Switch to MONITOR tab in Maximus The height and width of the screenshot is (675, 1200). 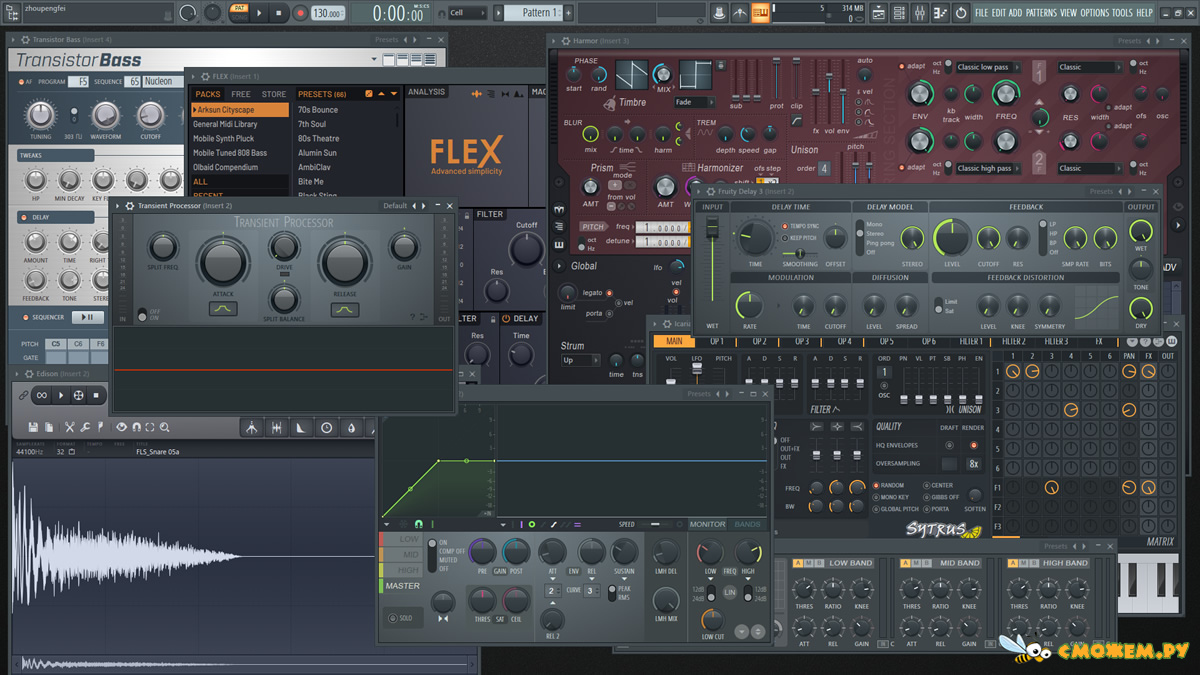point(708,524)
